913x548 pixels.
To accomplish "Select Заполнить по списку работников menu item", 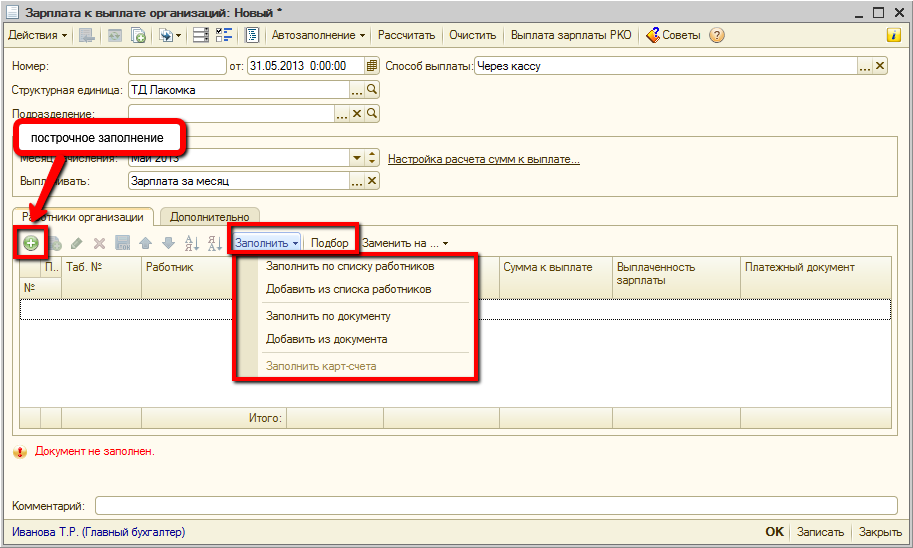I will click(349, 266).
